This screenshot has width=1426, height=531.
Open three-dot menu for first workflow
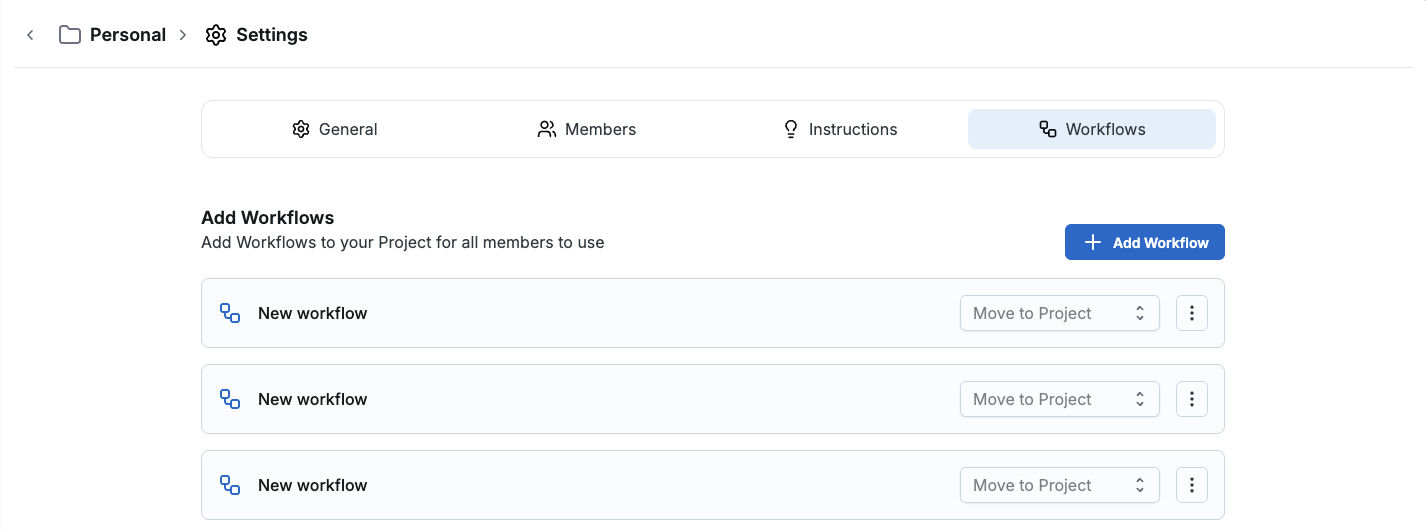coord(1191,313)
